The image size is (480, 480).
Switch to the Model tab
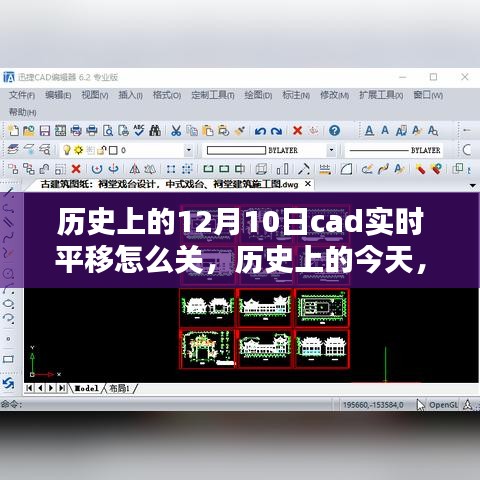point(86,388)
